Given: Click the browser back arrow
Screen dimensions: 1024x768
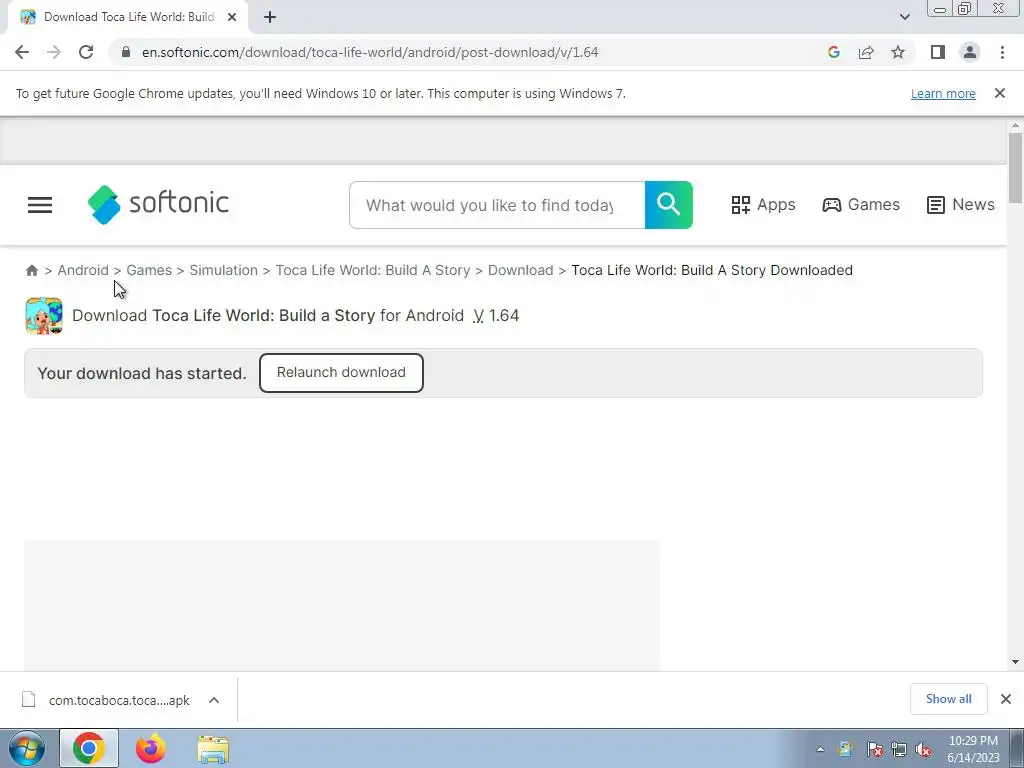Looking at the screenshot, I should coord(22,52).
